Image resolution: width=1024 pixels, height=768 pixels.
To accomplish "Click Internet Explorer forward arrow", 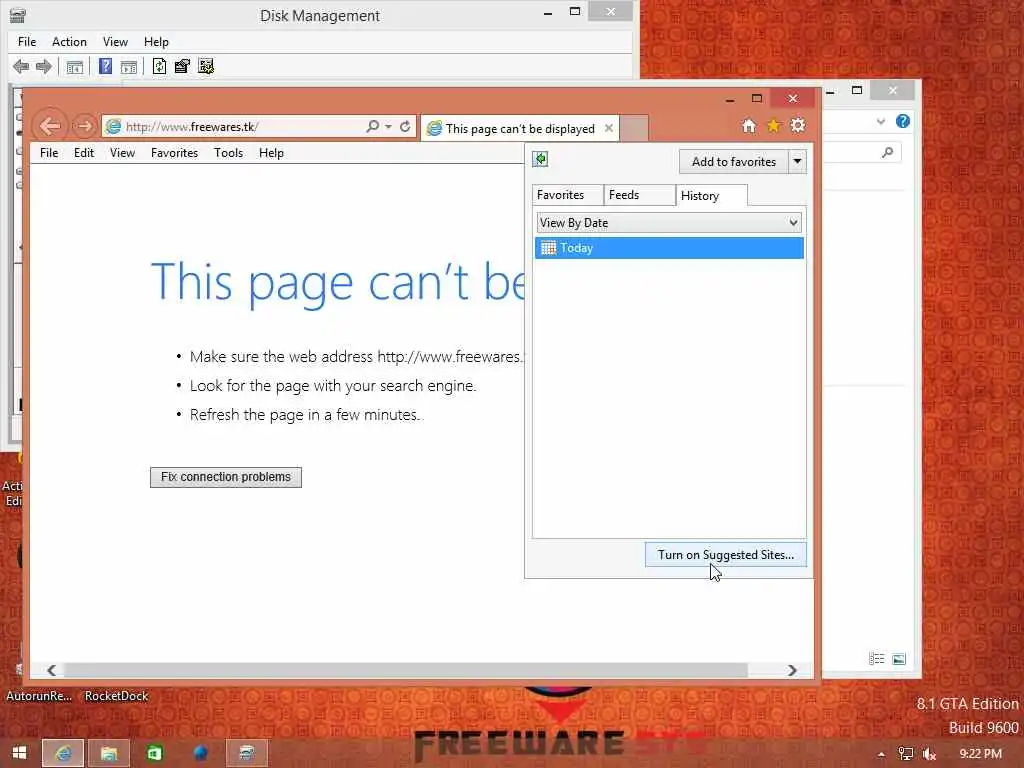I will click(84, 125).
